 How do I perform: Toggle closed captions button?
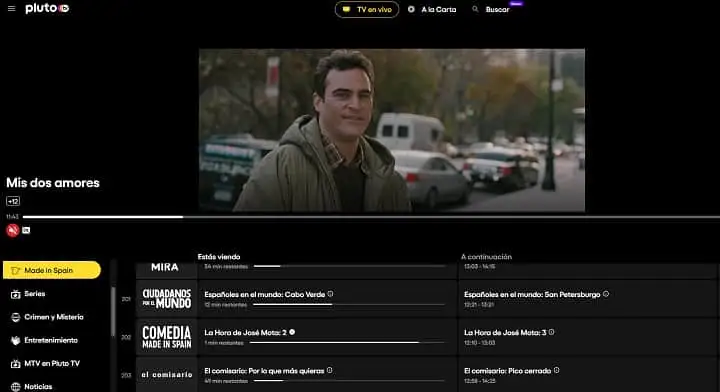coord(26,230)
